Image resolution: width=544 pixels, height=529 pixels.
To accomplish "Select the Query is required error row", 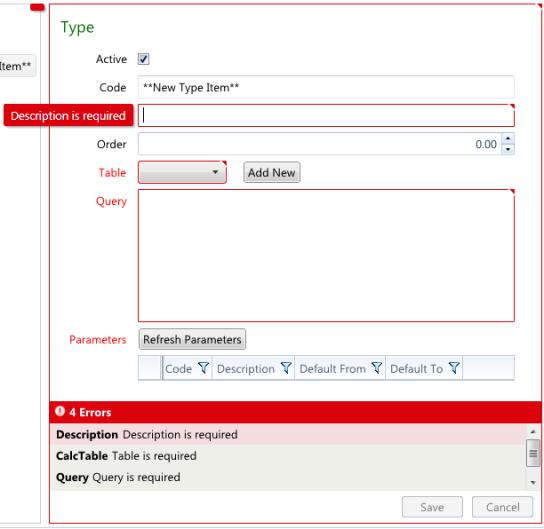I will pos(289,477).
